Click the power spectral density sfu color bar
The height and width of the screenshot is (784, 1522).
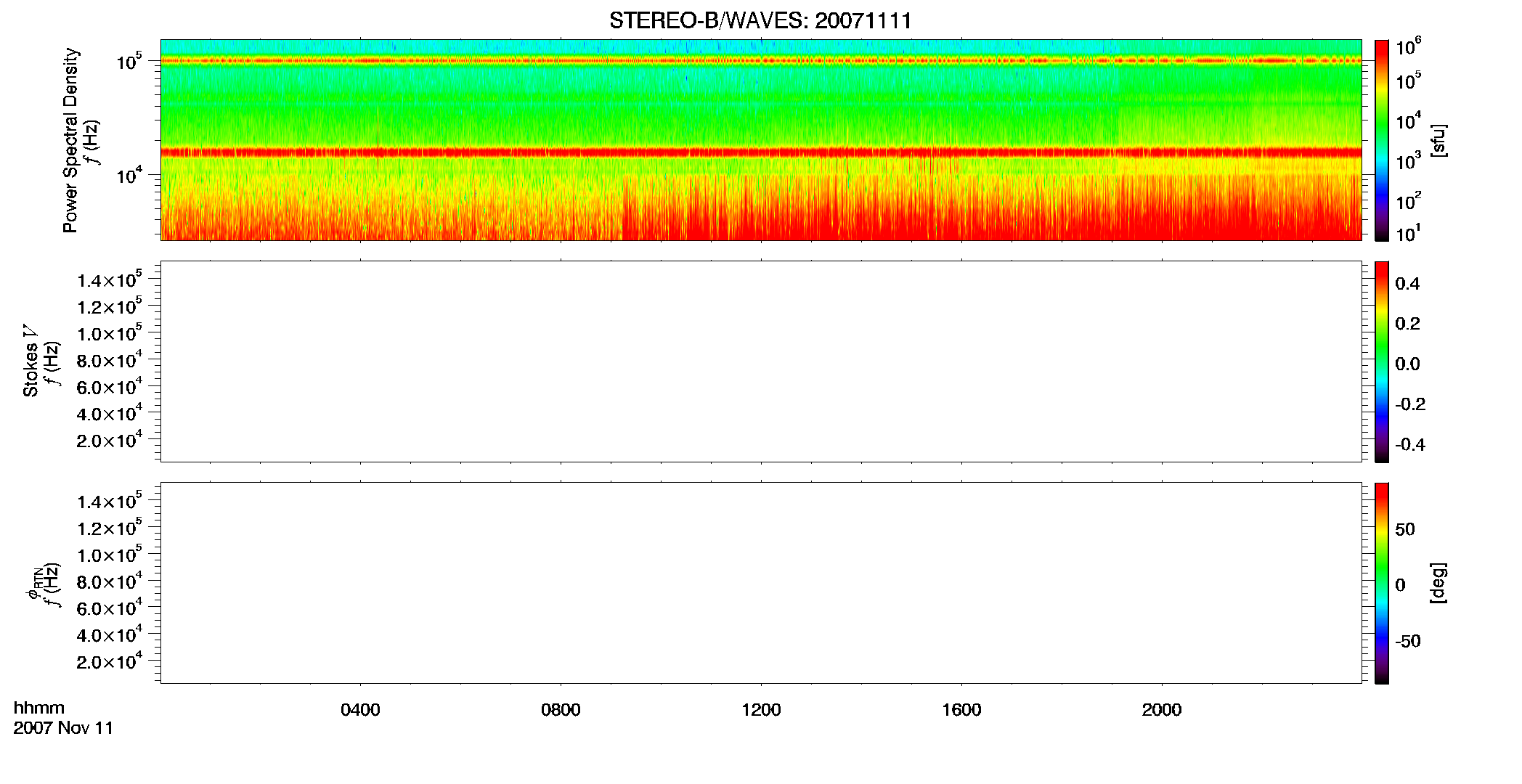(x=1382, y=140)
